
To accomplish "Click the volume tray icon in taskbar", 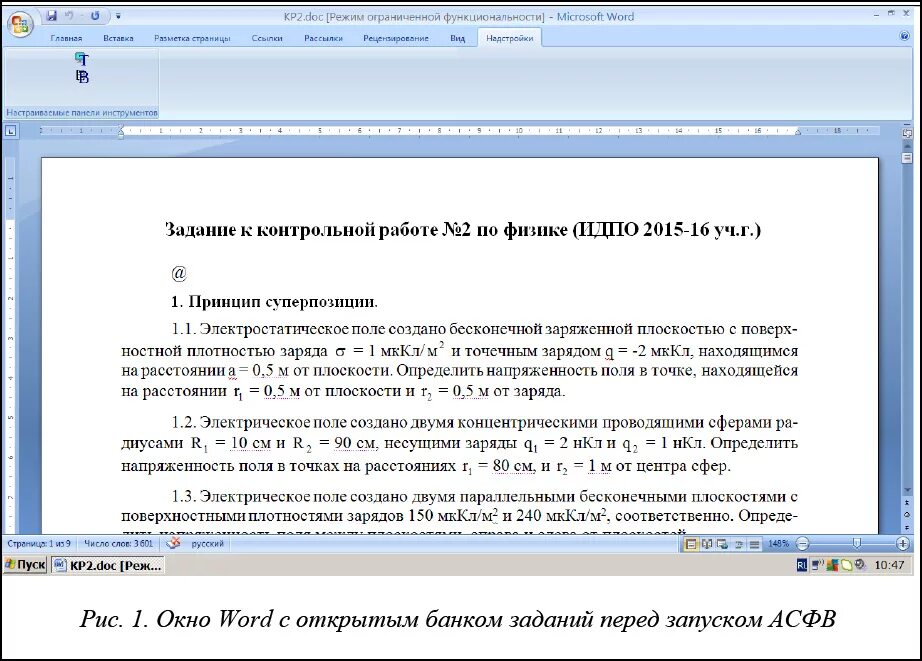I will tap(861, 565).
